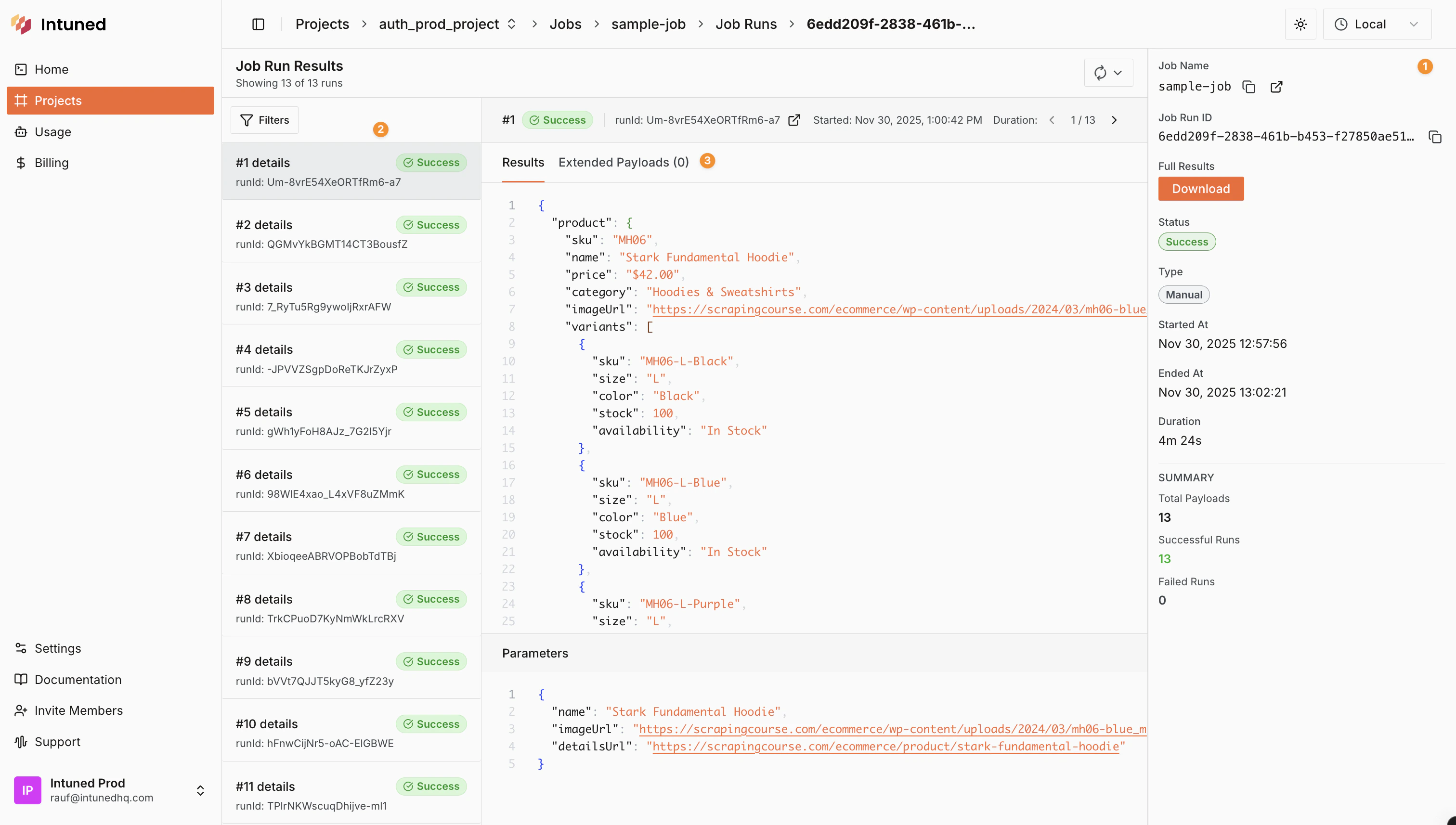Click the refresh results icon

tap(1100, 73)
